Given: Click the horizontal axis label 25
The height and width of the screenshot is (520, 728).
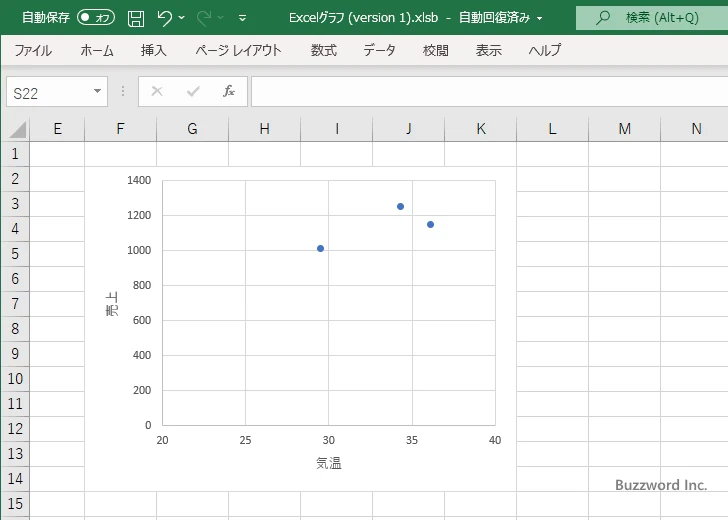Looking at the screenshot, I should coord(245,440).
